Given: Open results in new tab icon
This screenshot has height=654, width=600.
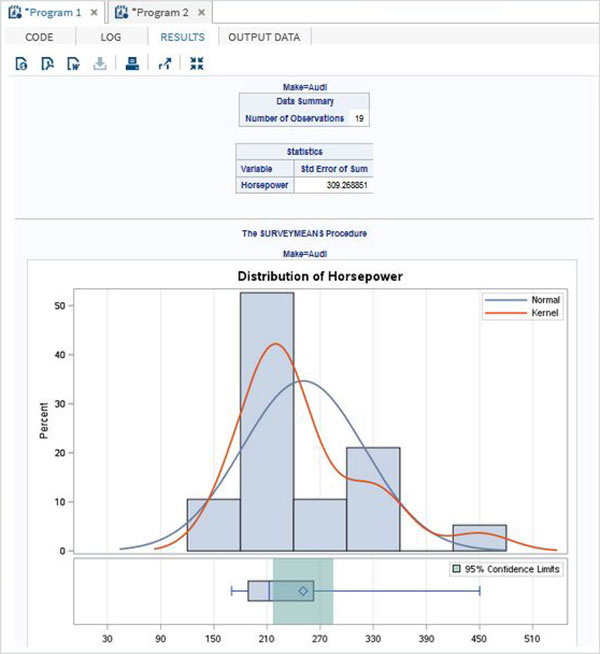Looking at the screenshot, I should tap(165, 64).
